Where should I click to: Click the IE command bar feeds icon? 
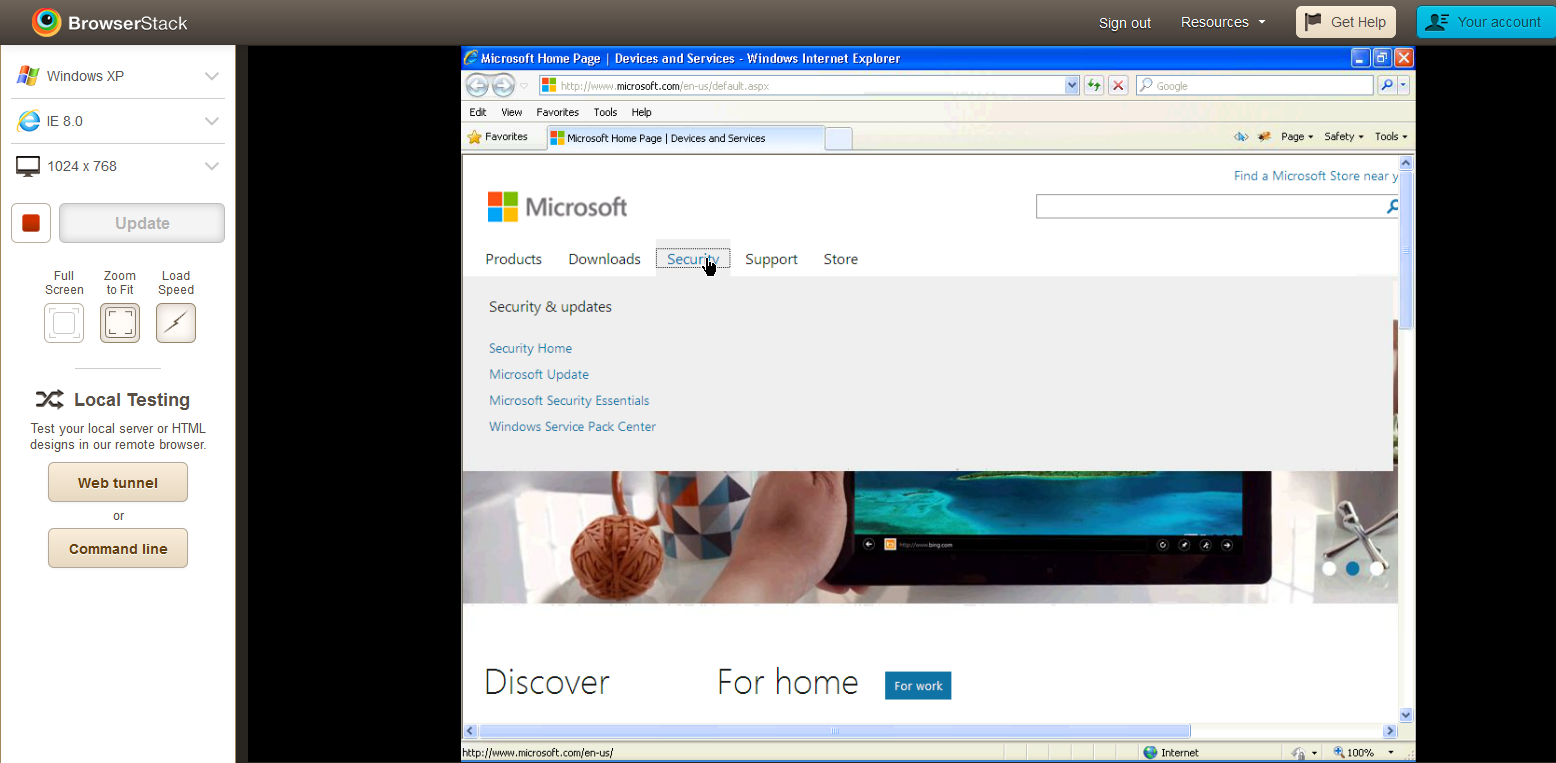pos(1242,137)
